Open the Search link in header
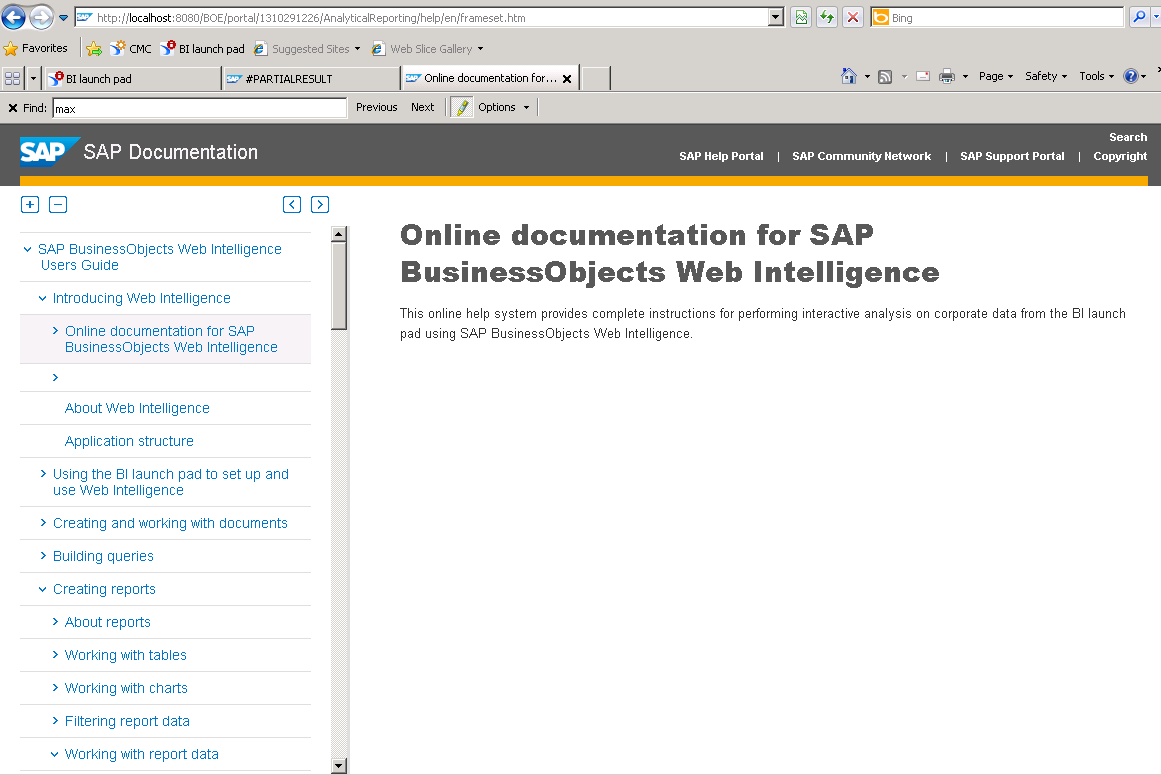Viewport: 1161px width, 775px height. [1128, 138]
